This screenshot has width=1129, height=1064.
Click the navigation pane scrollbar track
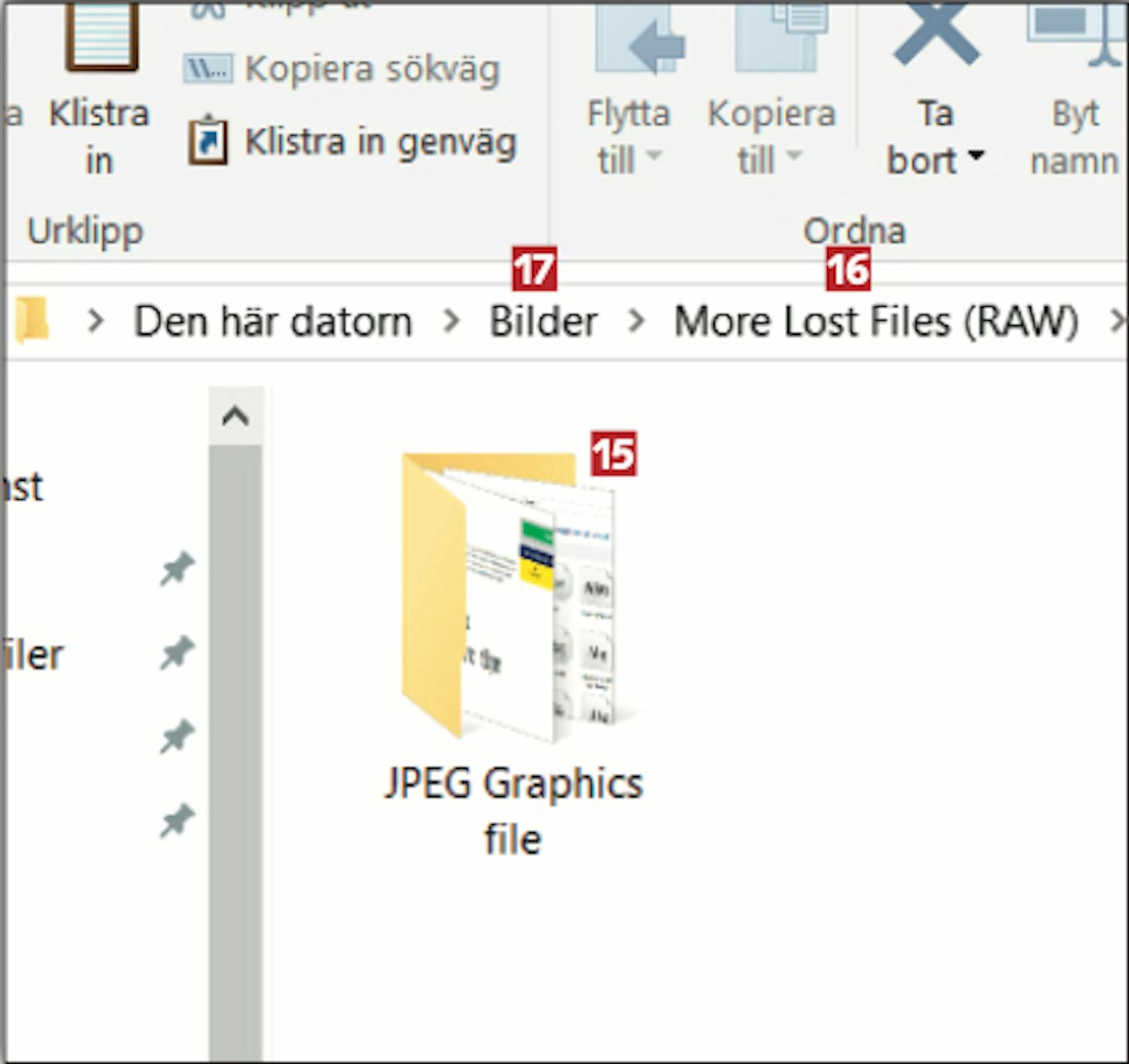[x=236, y=752]
